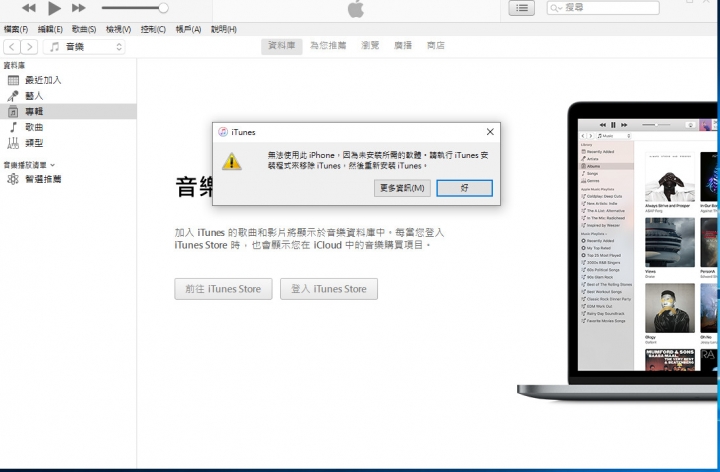Viewport: 720px width, 472px height.
Task: Select 類型 in the sidebar
Action: [68, 143]
